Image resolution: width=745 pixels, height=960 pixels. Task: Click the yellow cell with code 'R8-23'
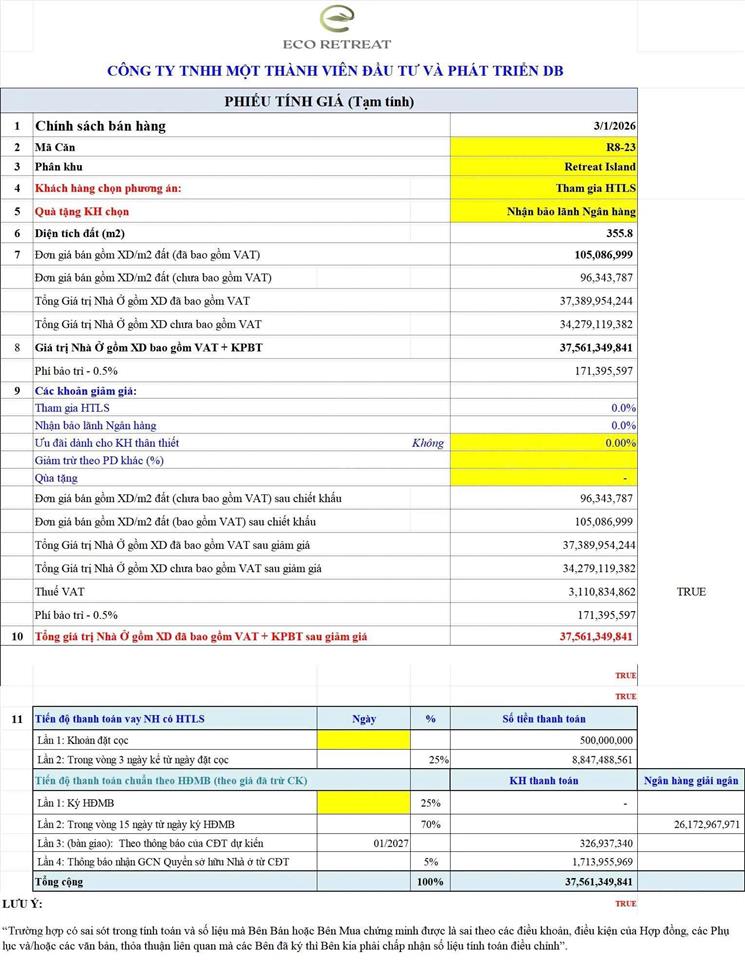pyautogui.click(x=544, y=147)
